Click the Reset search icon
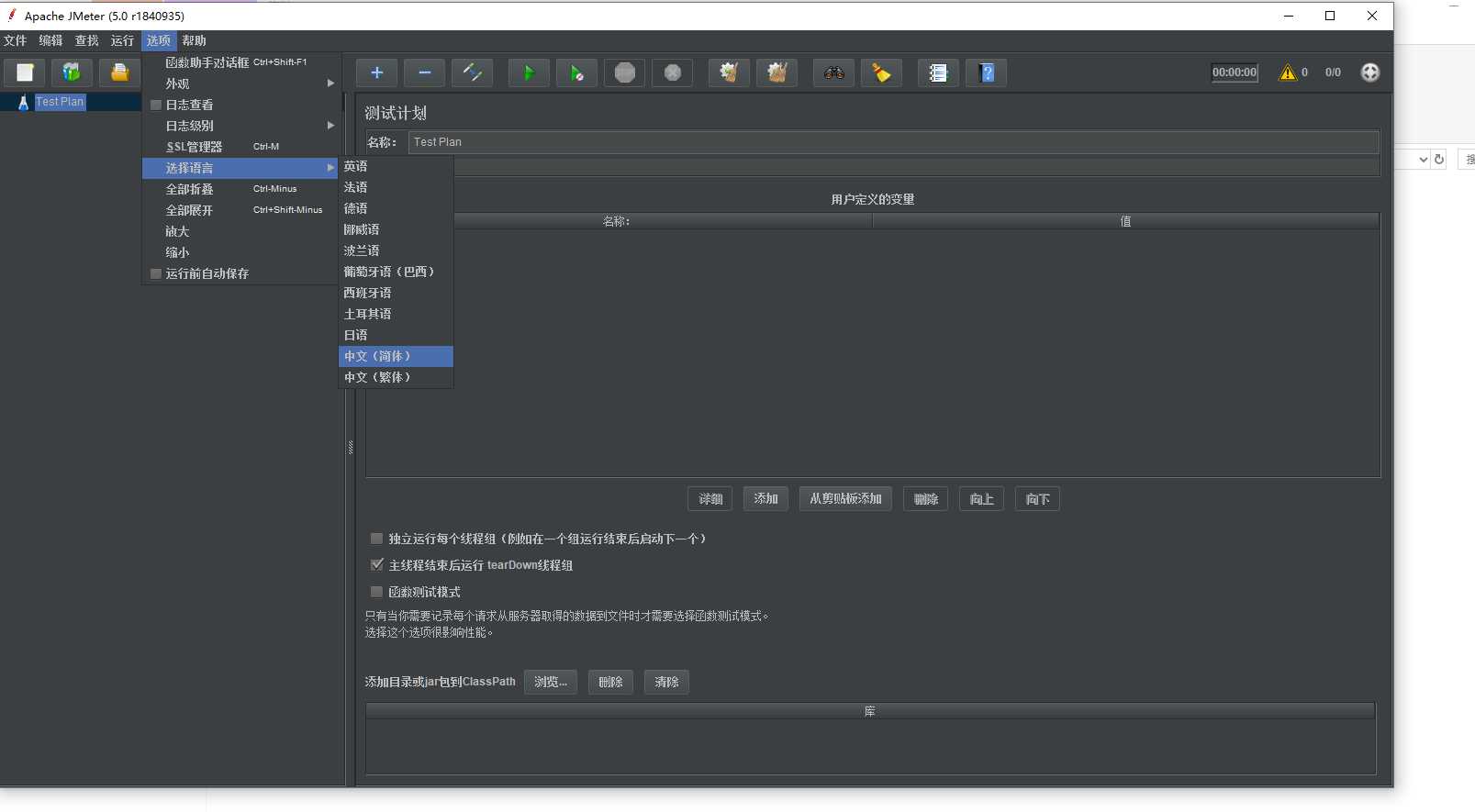This screenshot has height=812, width=1475. click(x=881, y=72)
